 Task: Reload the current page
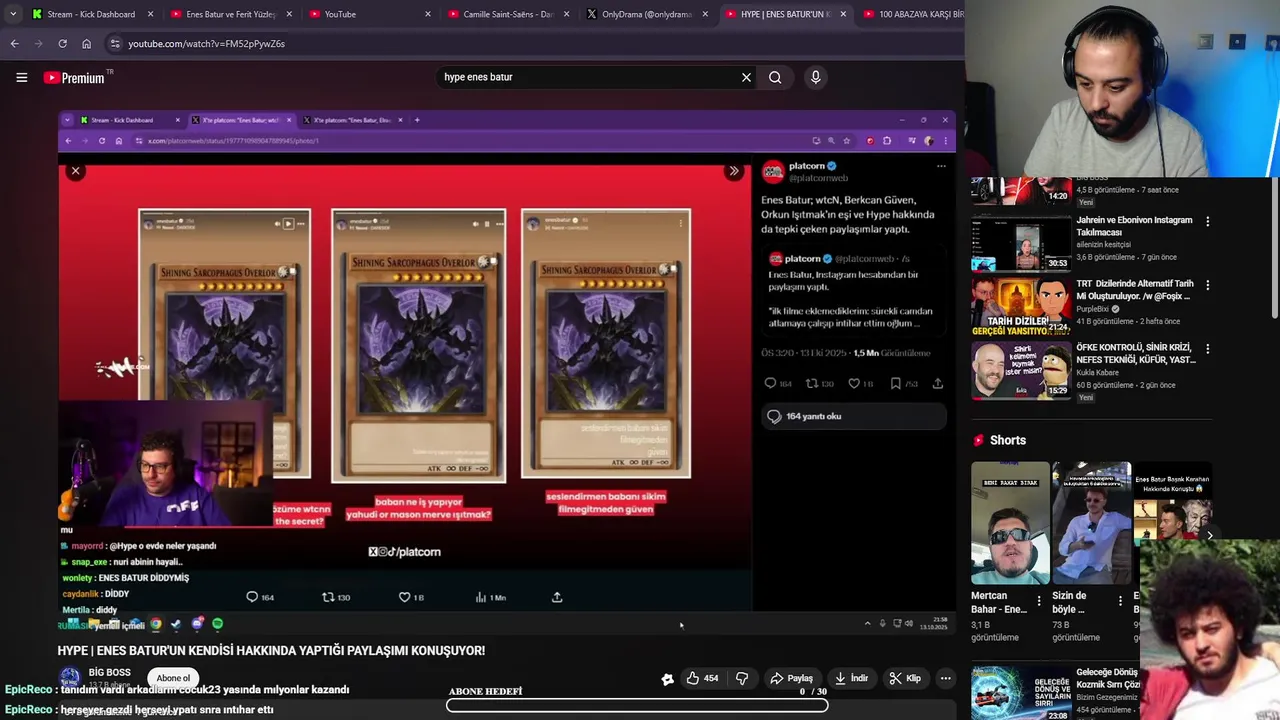click(x=62, y=44)
